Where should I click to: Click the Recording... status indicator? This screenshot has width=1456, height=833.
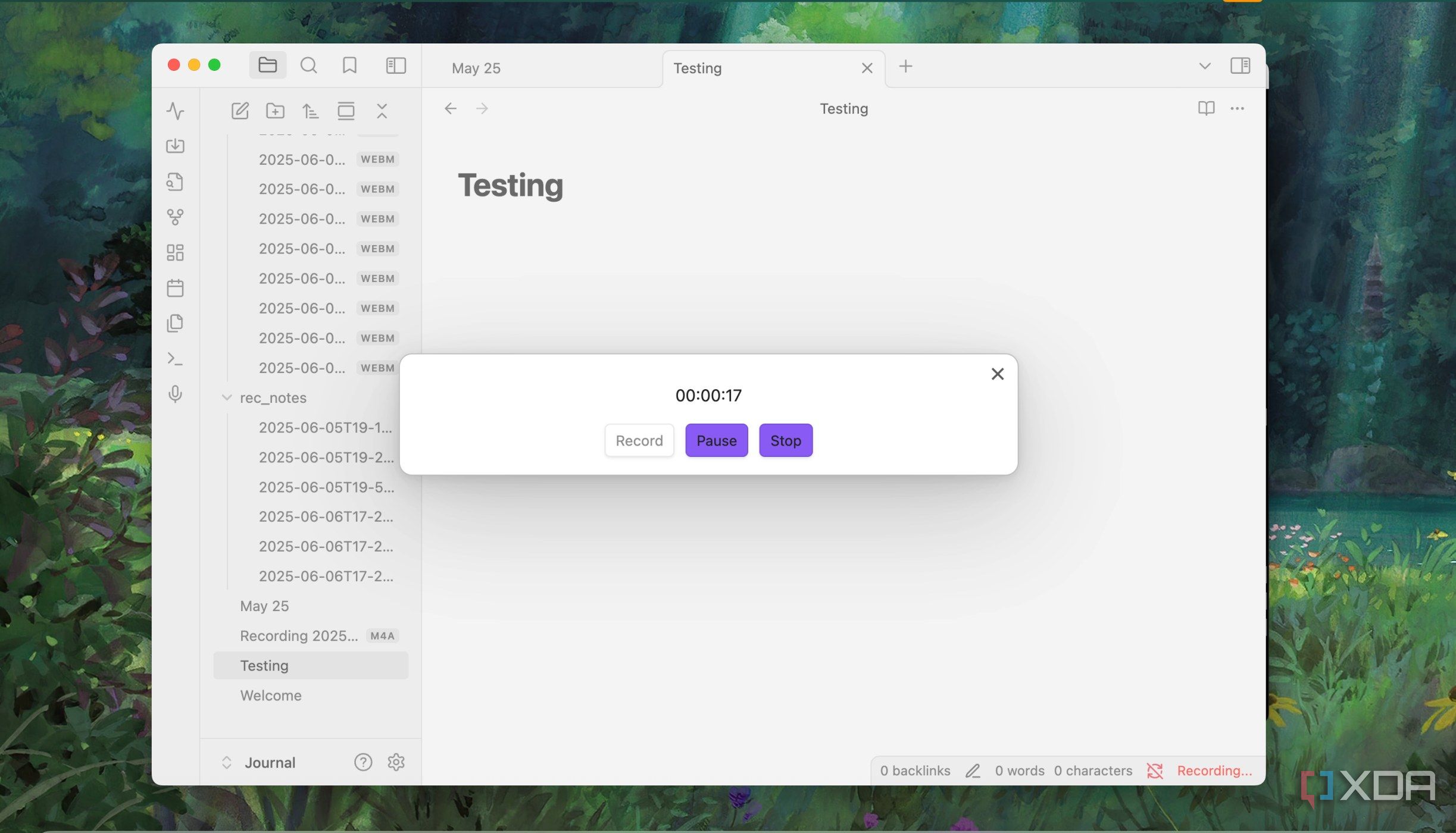click(1214, 771)
